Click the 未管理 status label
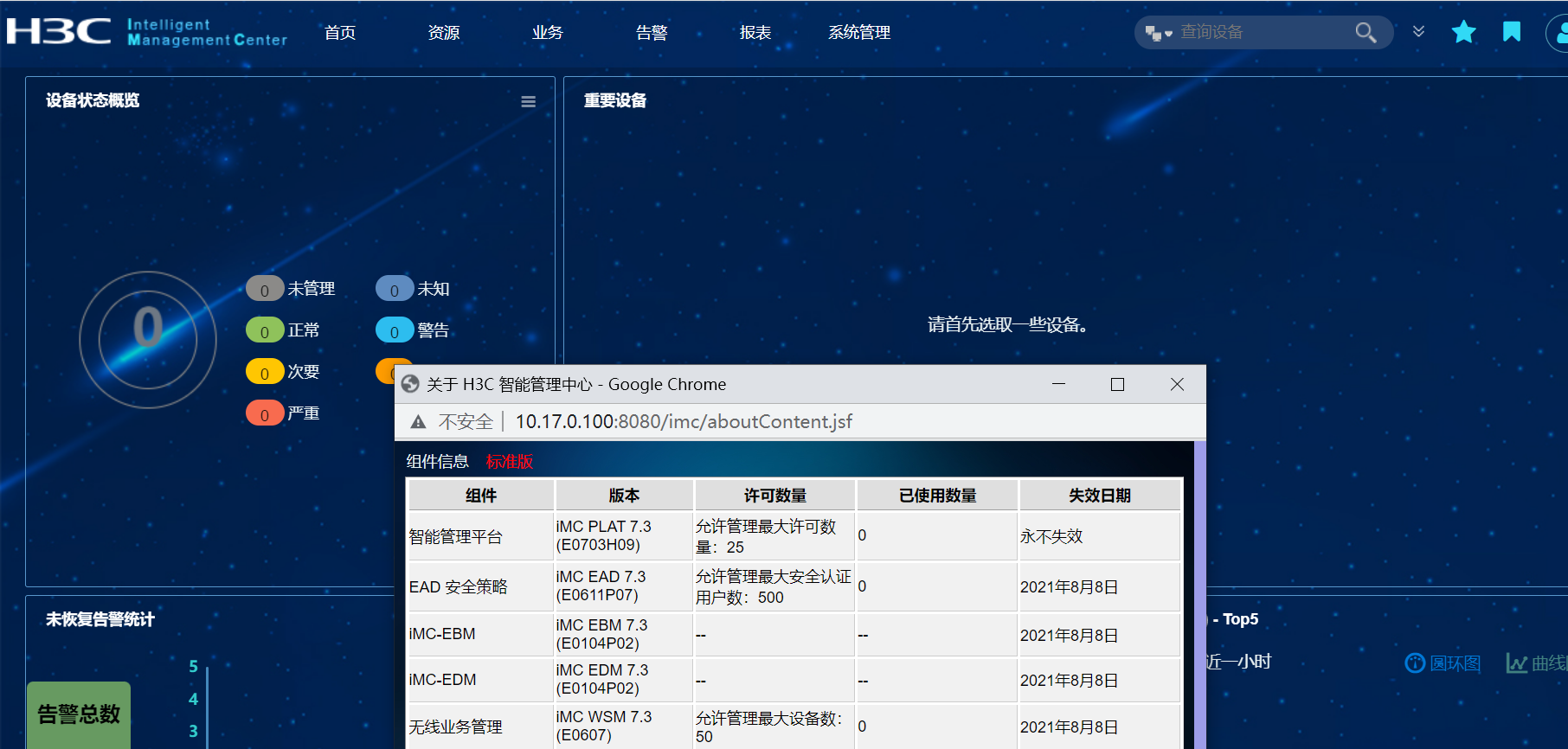Viewport: 1568px width, 749px height. point(312,289)
